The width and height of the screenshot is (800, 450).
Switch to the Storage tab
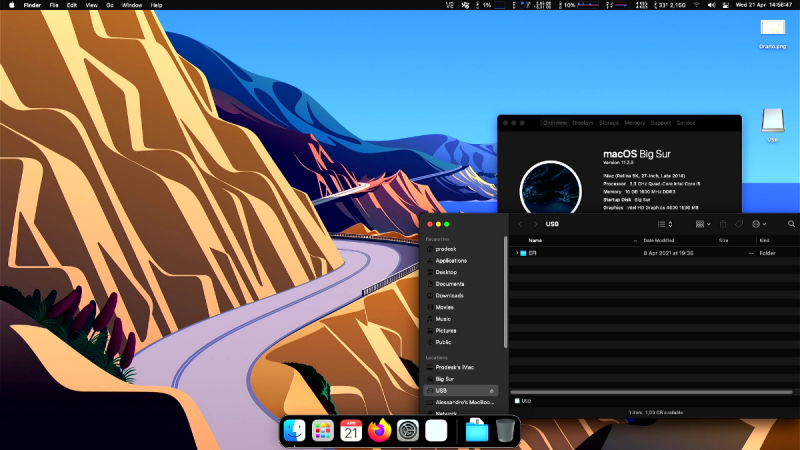coord(609,122)
